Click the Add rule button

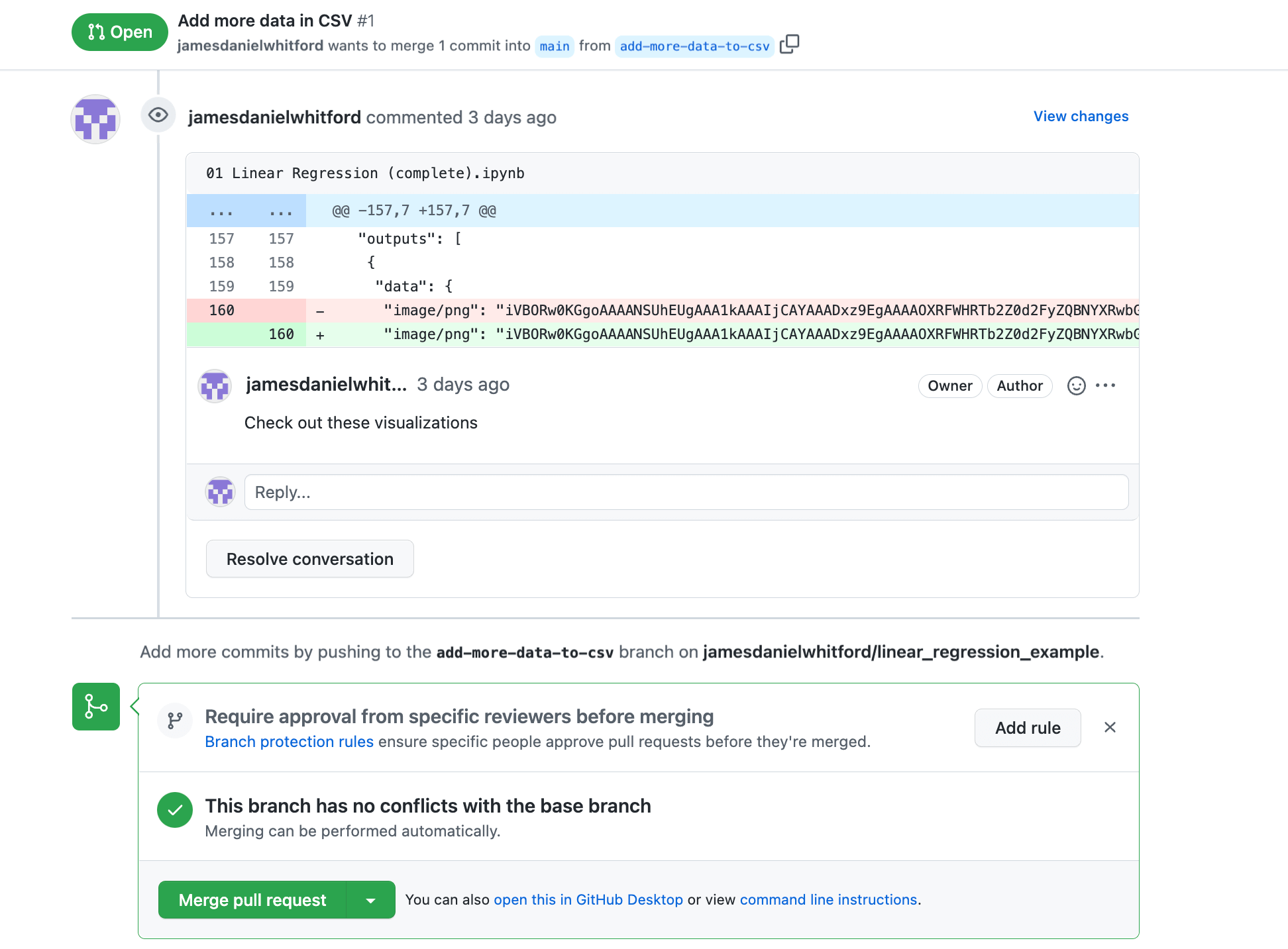click(x=1027, y=727)
